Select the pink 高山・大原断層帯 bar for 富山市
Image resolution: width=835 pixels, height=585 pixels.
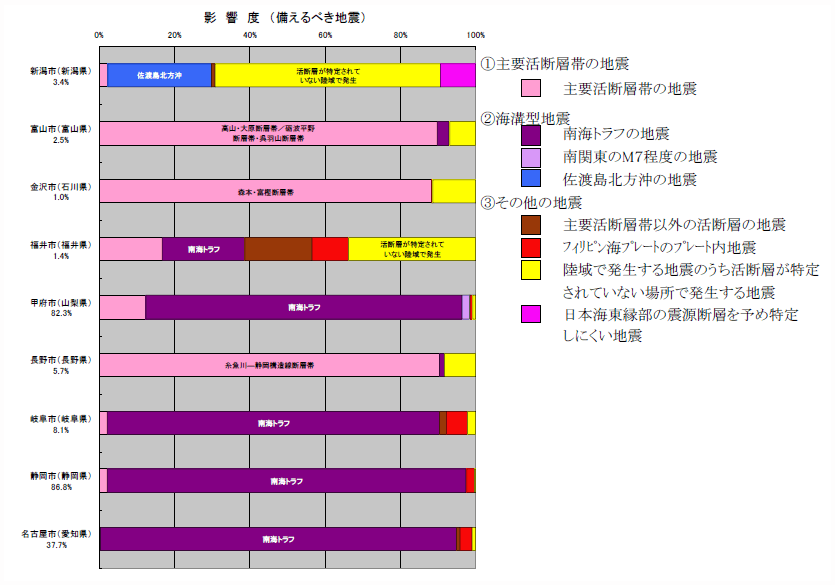point(268,133)
